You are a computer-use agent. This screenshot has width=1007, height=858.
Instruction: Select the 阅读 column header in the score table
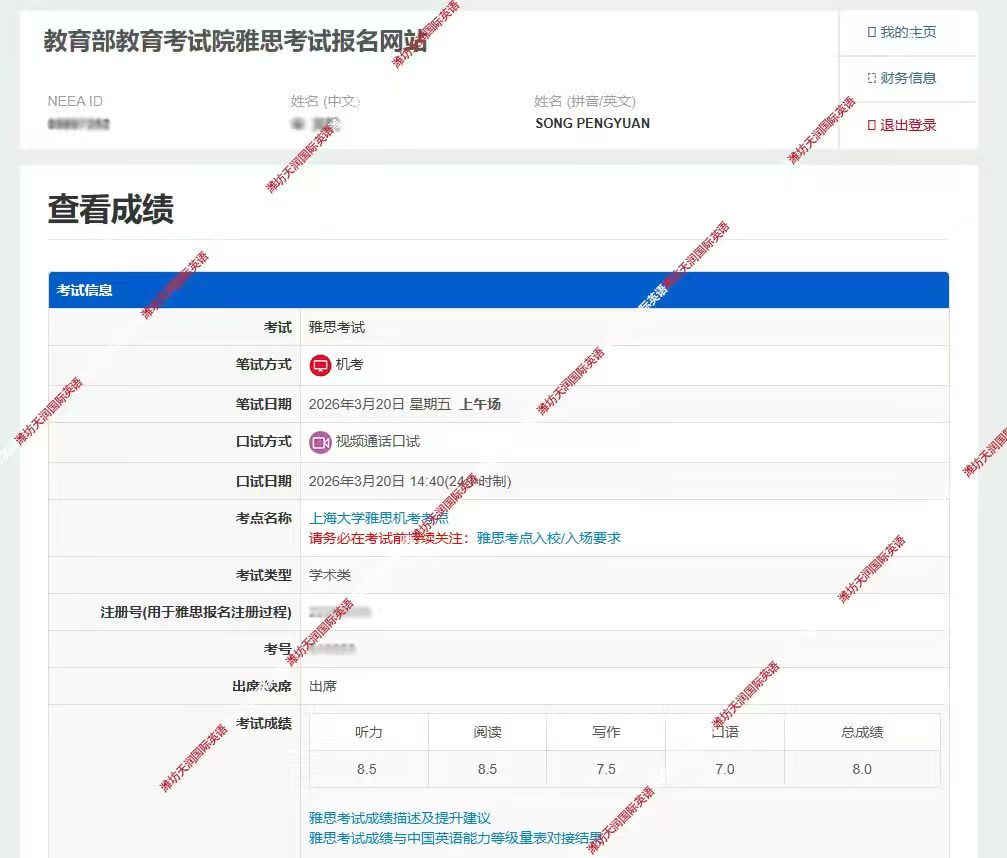pyautogui.click(x=487, y=732)
